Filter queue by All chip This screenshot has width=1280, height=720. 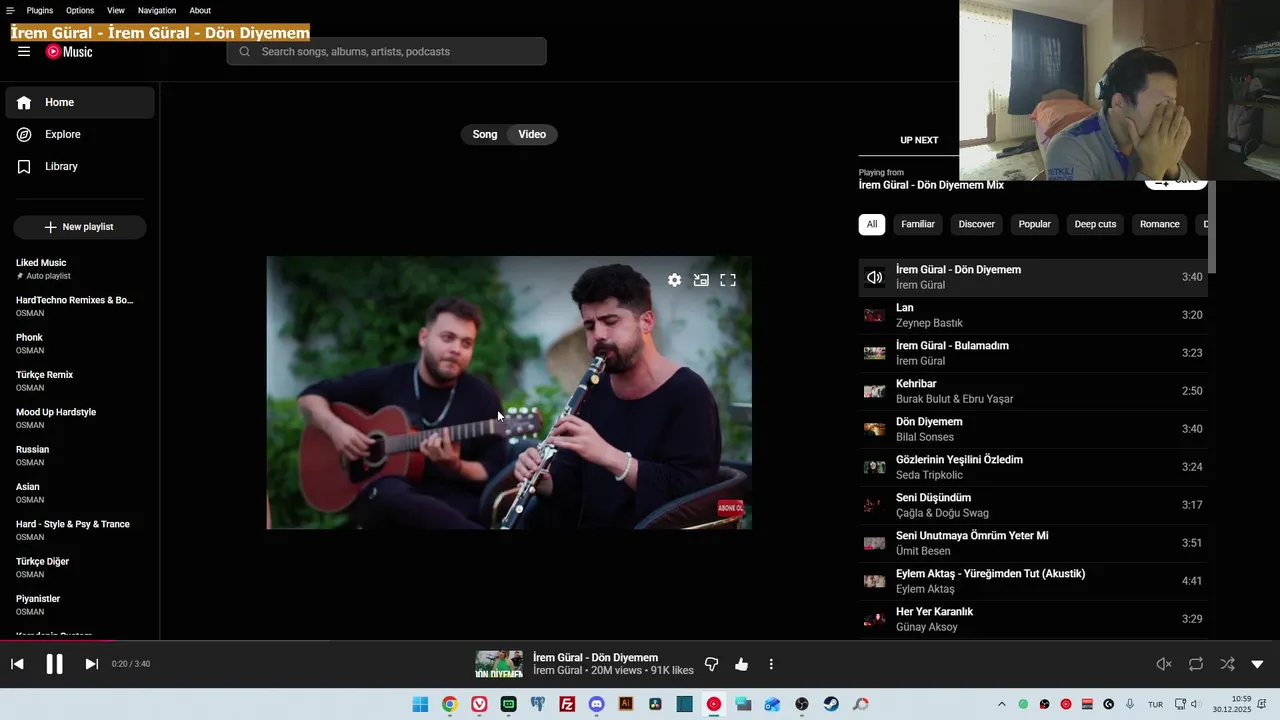coord(872,224)
